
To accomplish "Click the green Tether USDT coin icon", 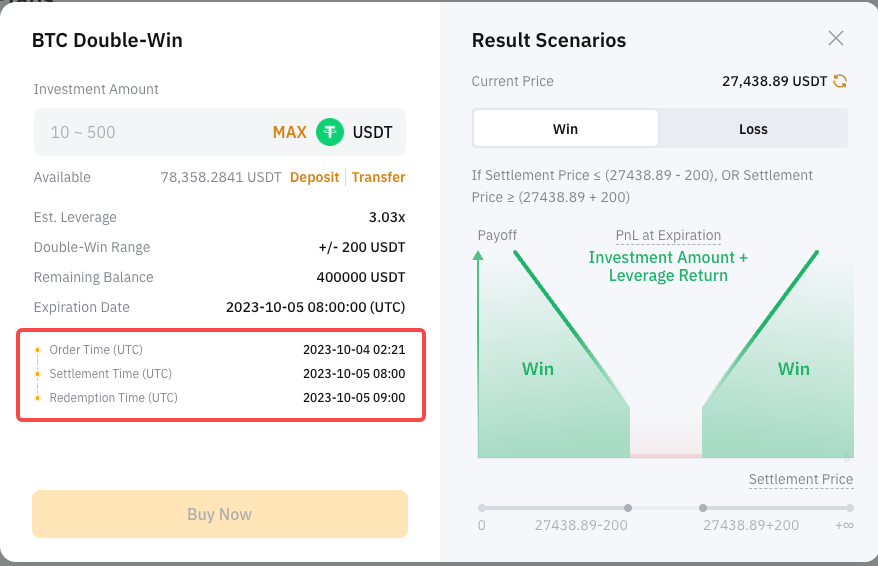I will [330, 132].
